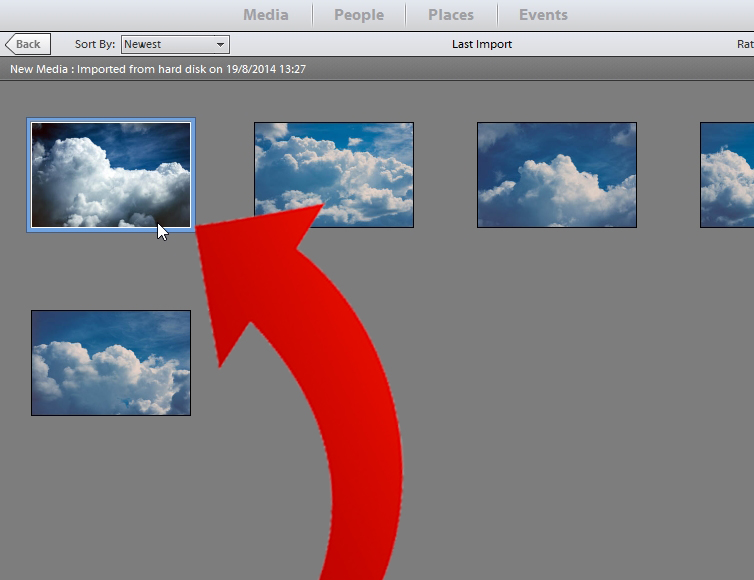Image resolution: width=754 pixels, height=580 pixels.
Task: Click the Sort By label text
Action: tap(95, 44)
